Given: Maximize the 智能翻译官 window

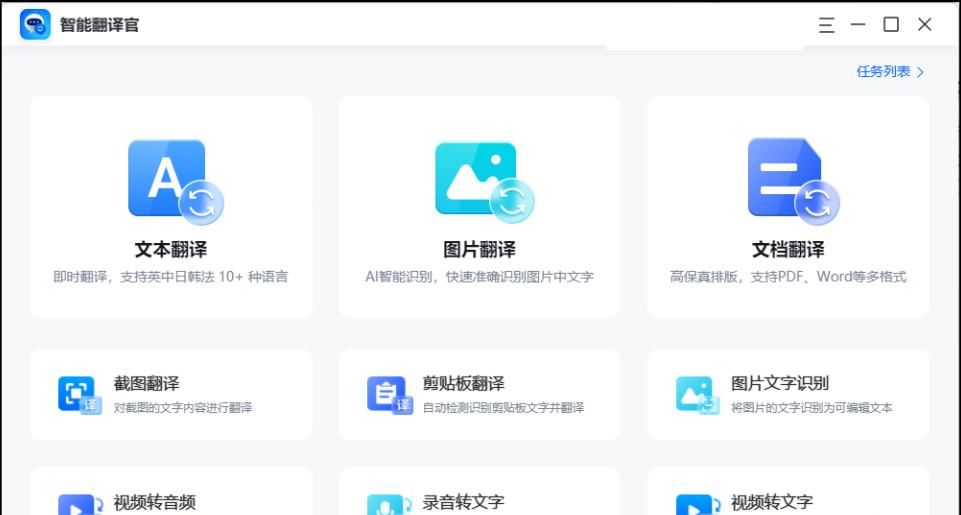Looking at the screenshot, I should 891,25.
